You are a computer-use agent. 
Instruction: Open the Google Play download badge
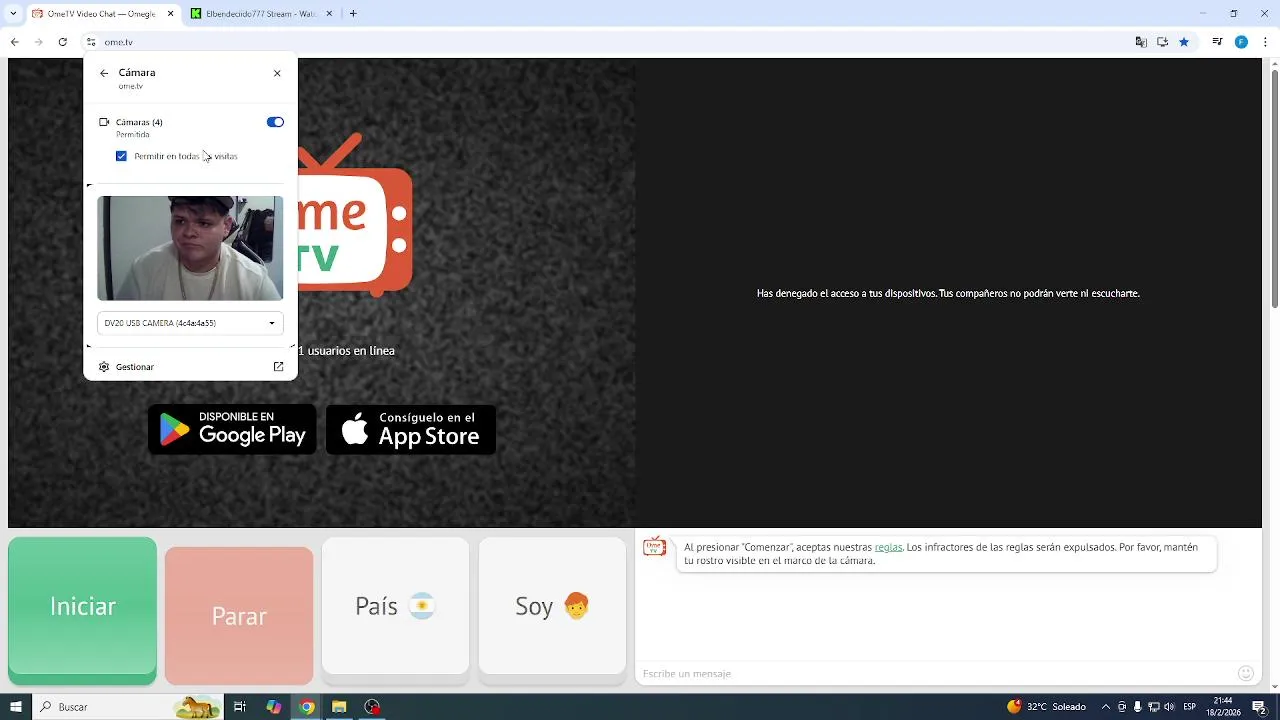(232, 429)
